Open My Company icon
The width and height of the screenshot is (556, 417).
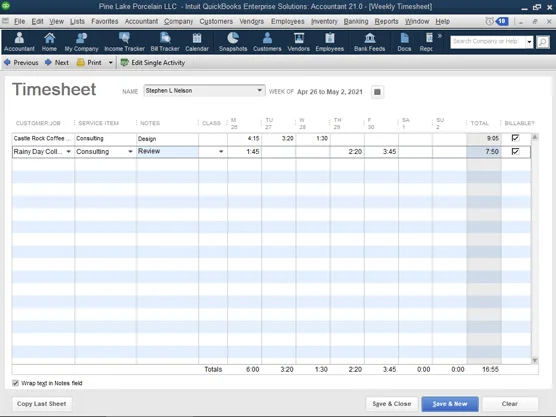(x=82, y=42)
